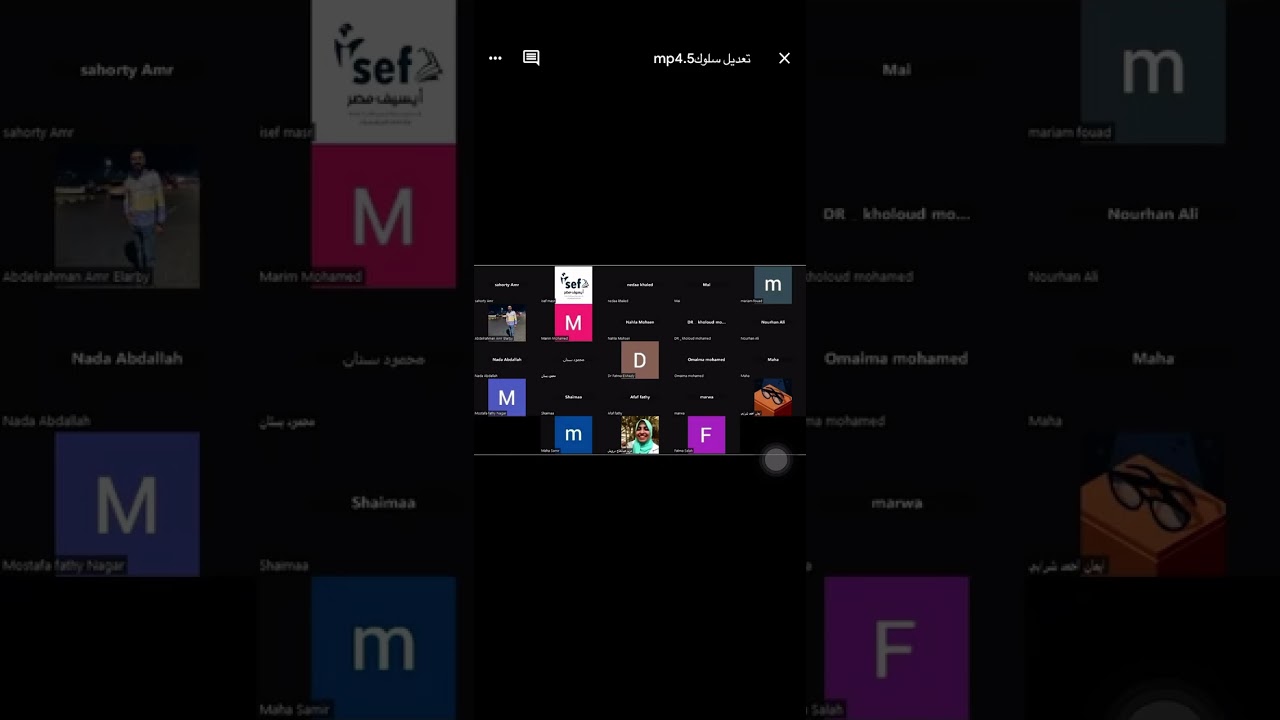
Task: Select the pink M avatar of Marim Mohamed
Action: 573,323
